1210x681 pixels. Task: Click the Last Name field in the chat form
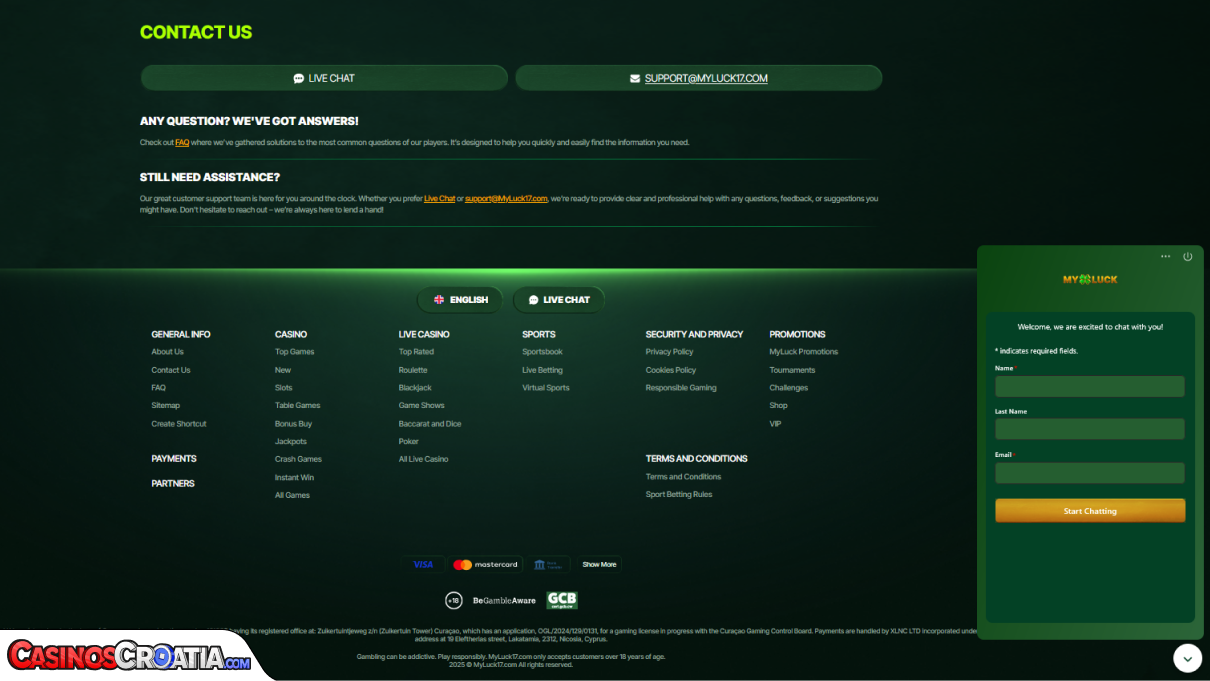click(x=1090, y=429)
